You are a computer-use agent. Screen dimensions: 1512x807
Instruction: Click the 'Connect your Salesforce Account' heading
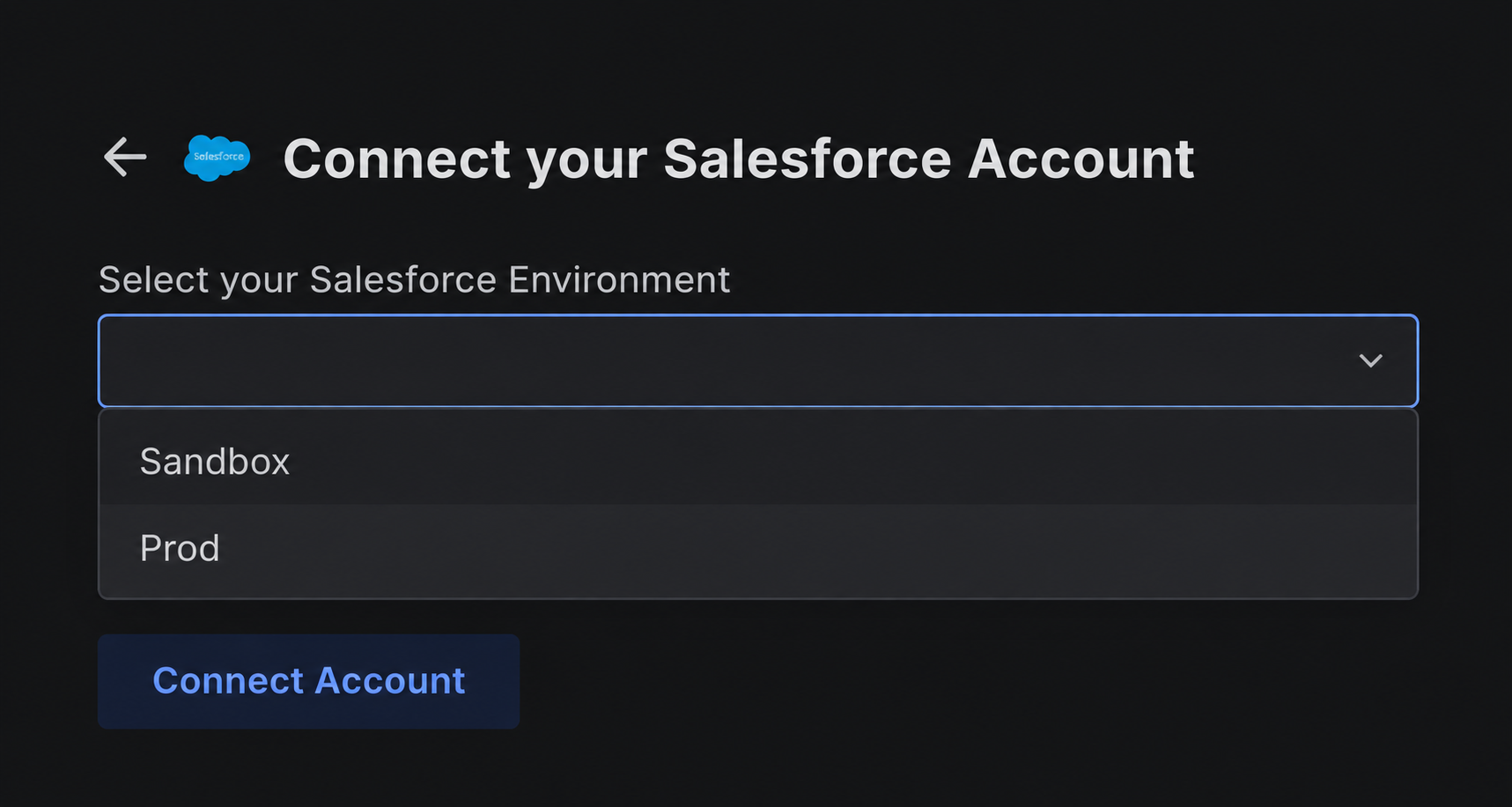[x=738, y=159]
